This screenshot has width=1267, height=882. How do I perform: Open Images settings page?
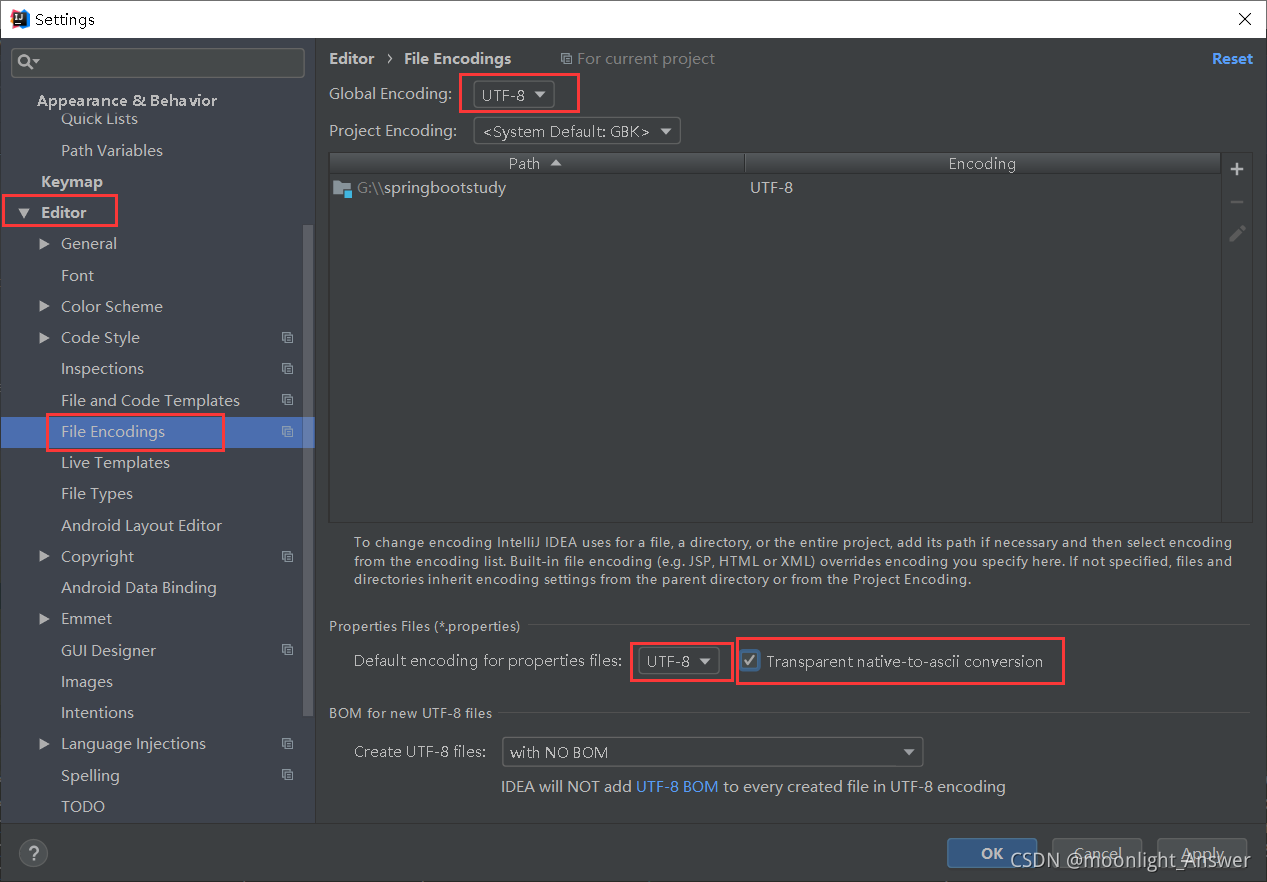87,682
